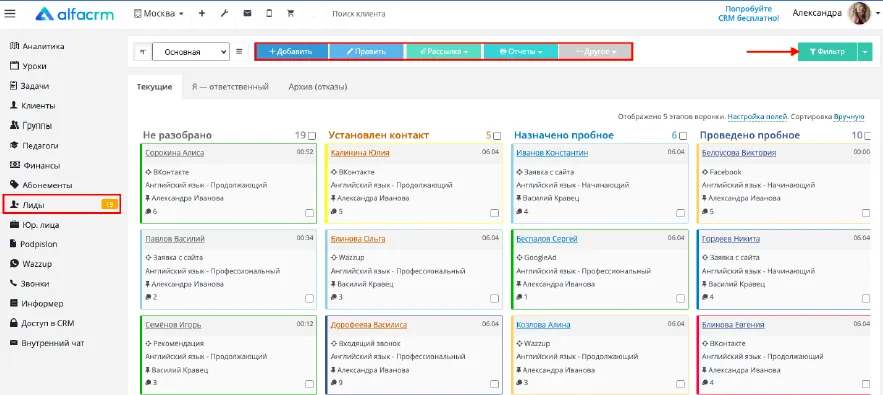This screenshot has height=395, width=883.
Task: Tick the Назначено пробное column checkbox
Action: [x=683, y=136]
